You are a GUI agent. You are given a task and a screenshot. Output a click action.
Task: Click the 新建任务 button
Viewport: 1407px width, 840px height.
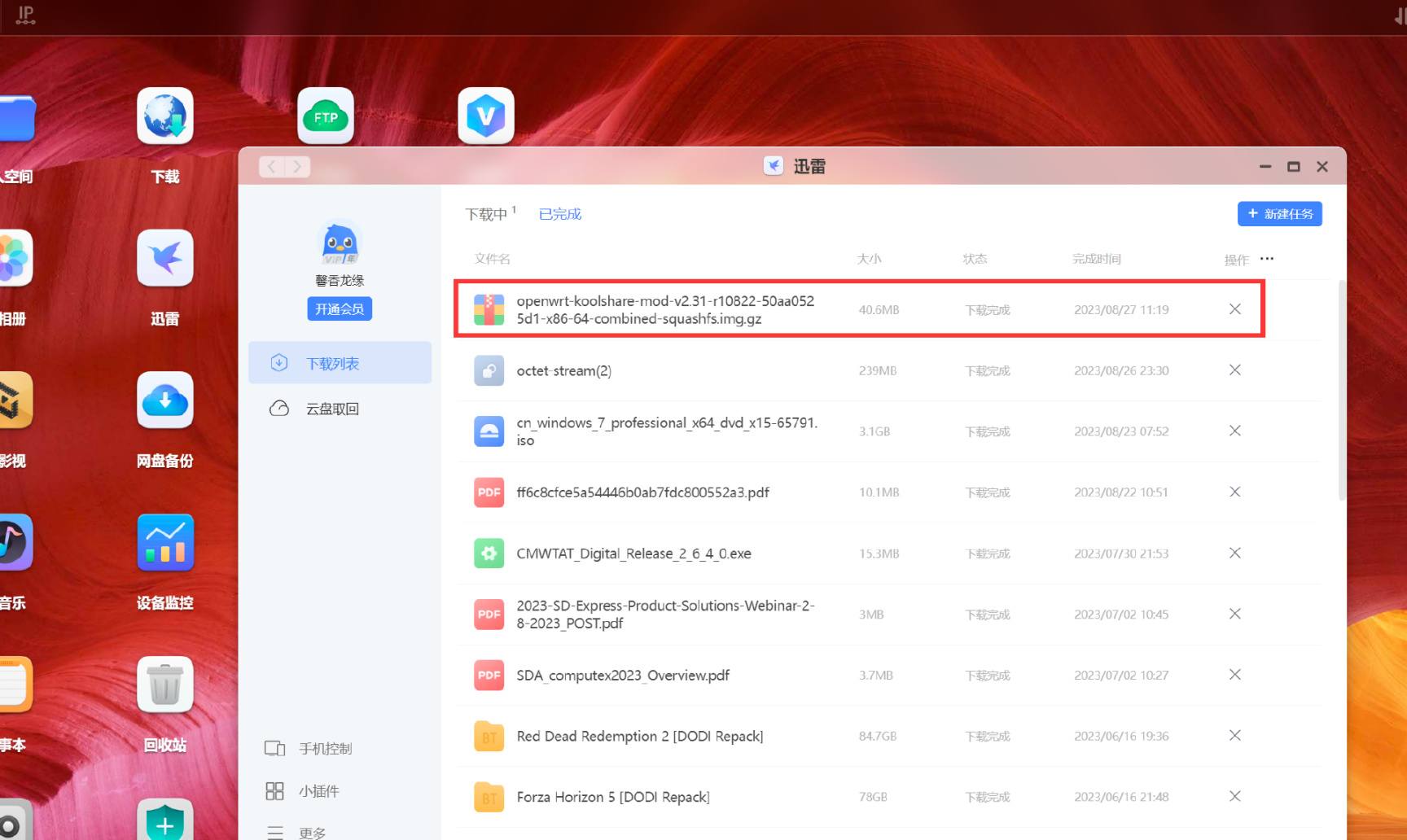click(1280, 214)
